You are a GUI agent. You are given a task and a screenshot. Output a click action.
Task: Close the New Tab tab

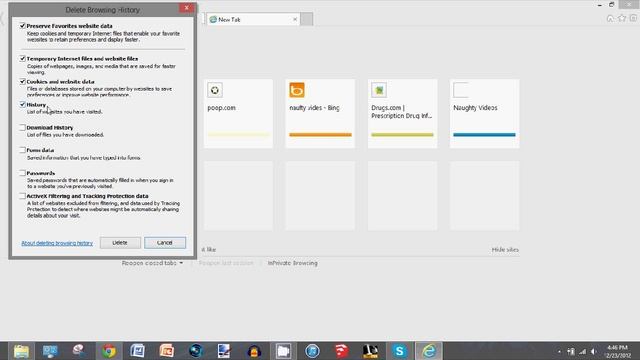coord(295,19)
